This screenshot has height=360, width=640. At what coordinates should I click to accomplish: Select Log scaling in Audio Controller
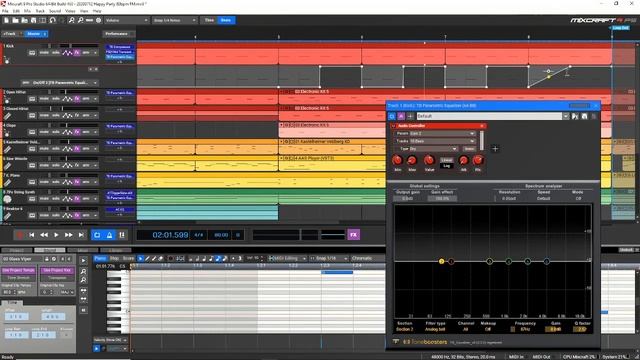point(447,166)
